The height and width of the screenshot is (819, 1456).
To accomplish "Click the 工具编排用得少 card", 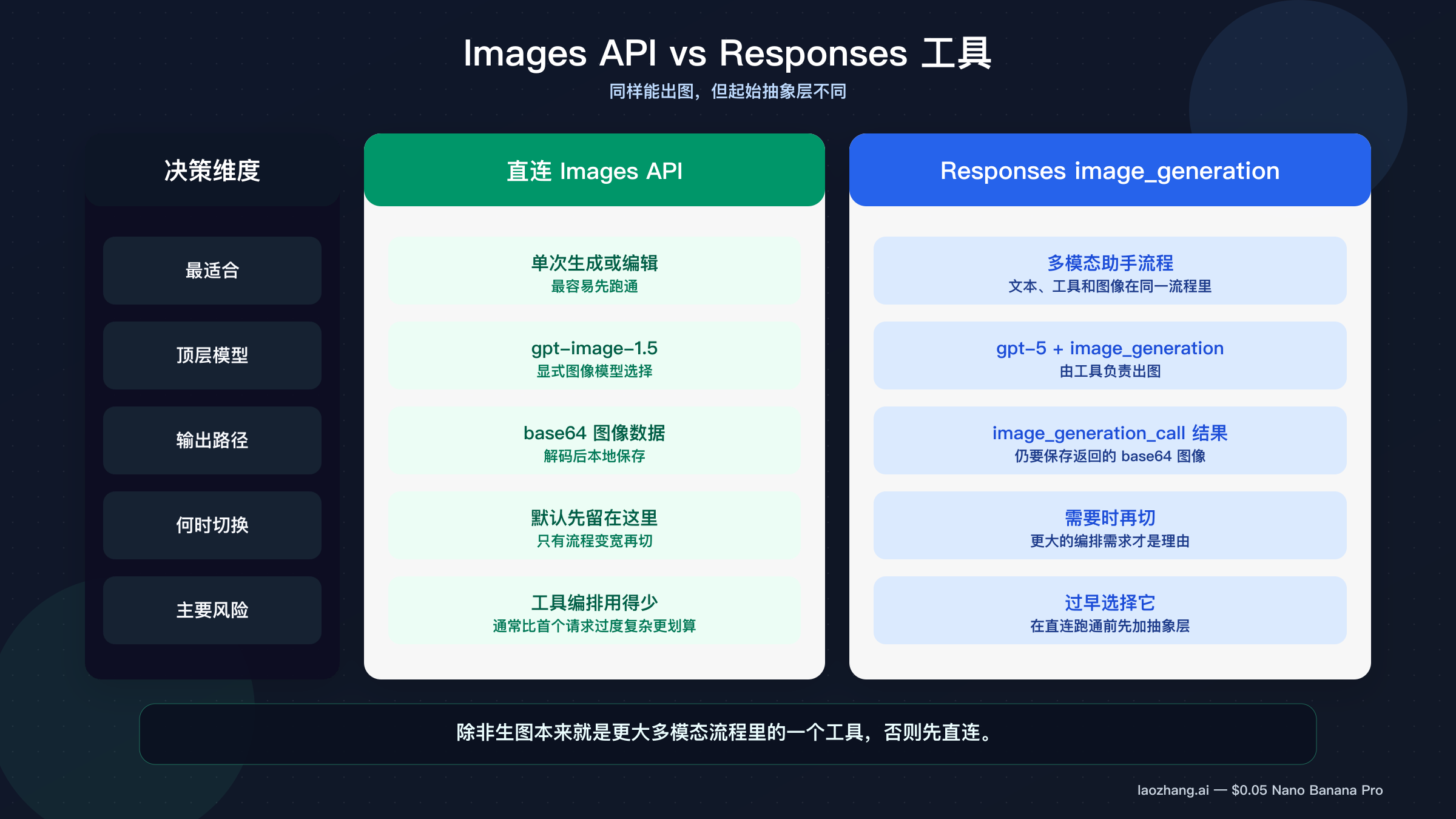I will [594, 610].
